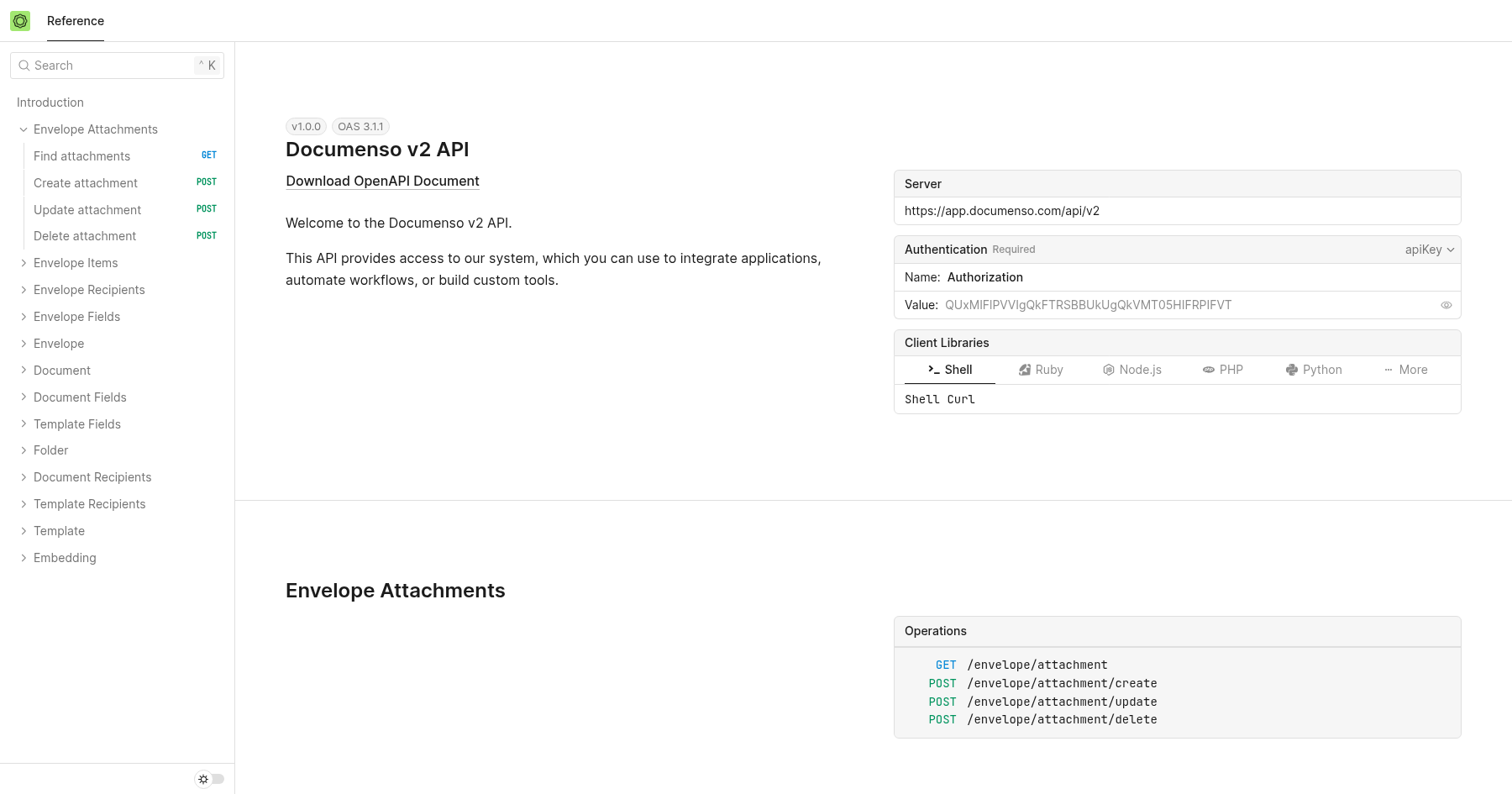Click the More ellipsis icon
The image size is (1512, 794).
(1389, 370)
